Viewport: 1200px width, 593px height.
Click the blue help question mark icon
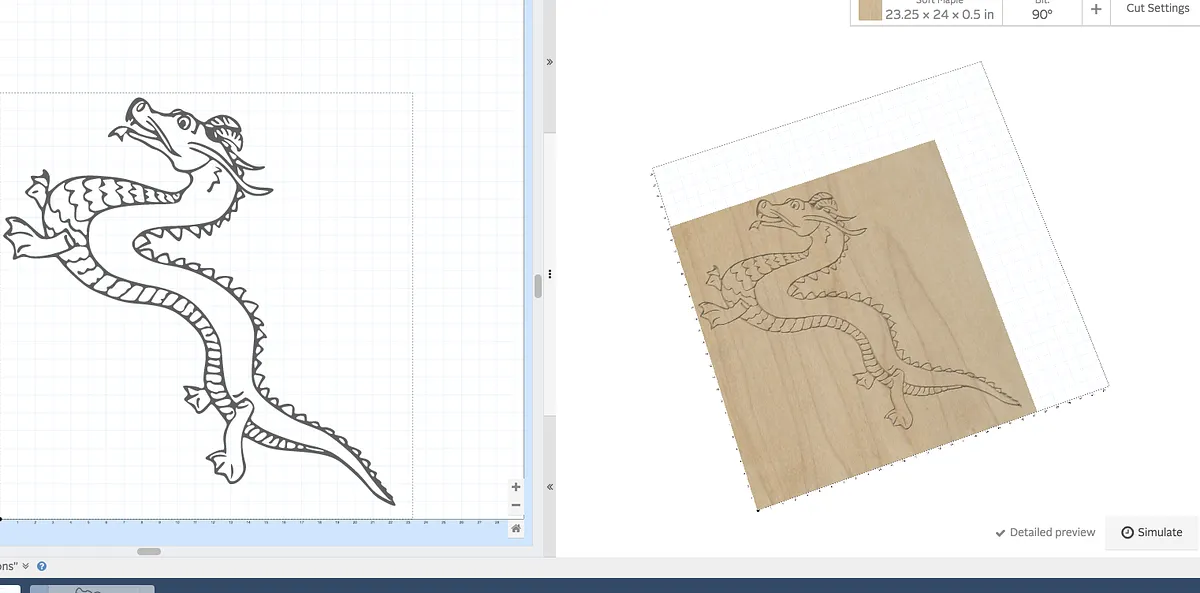(x=42, y=566)
